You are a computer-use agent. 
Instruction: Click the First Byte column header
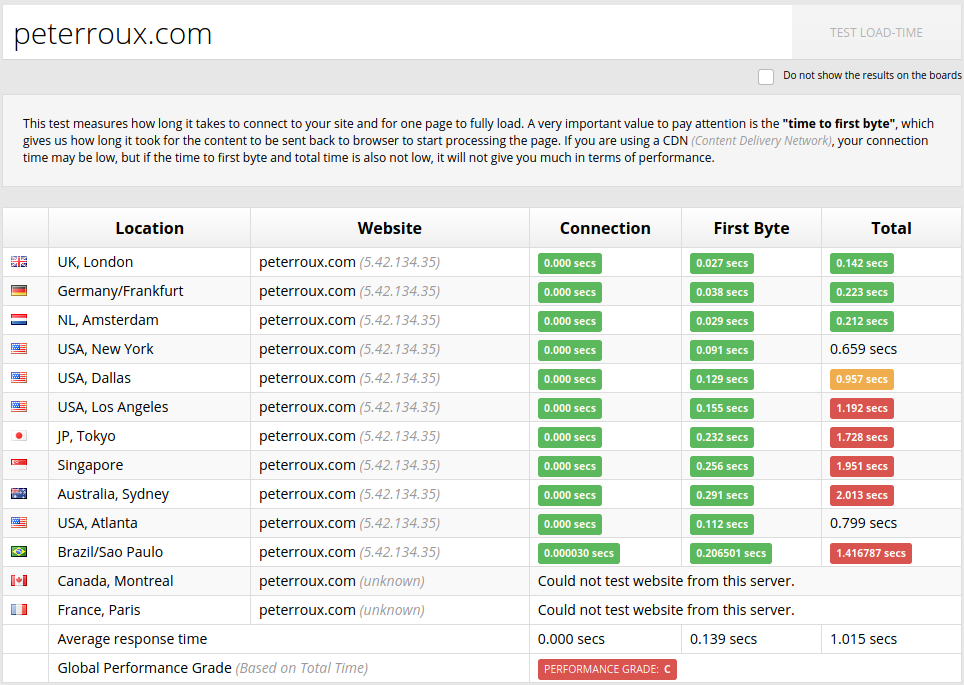tap(751, 228)
